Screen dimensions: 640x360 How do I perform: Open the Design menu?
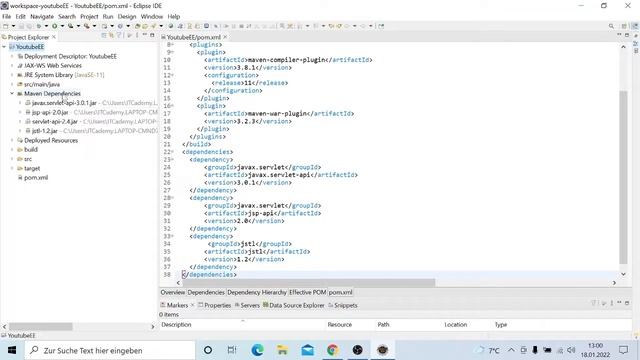pos(127,16)
